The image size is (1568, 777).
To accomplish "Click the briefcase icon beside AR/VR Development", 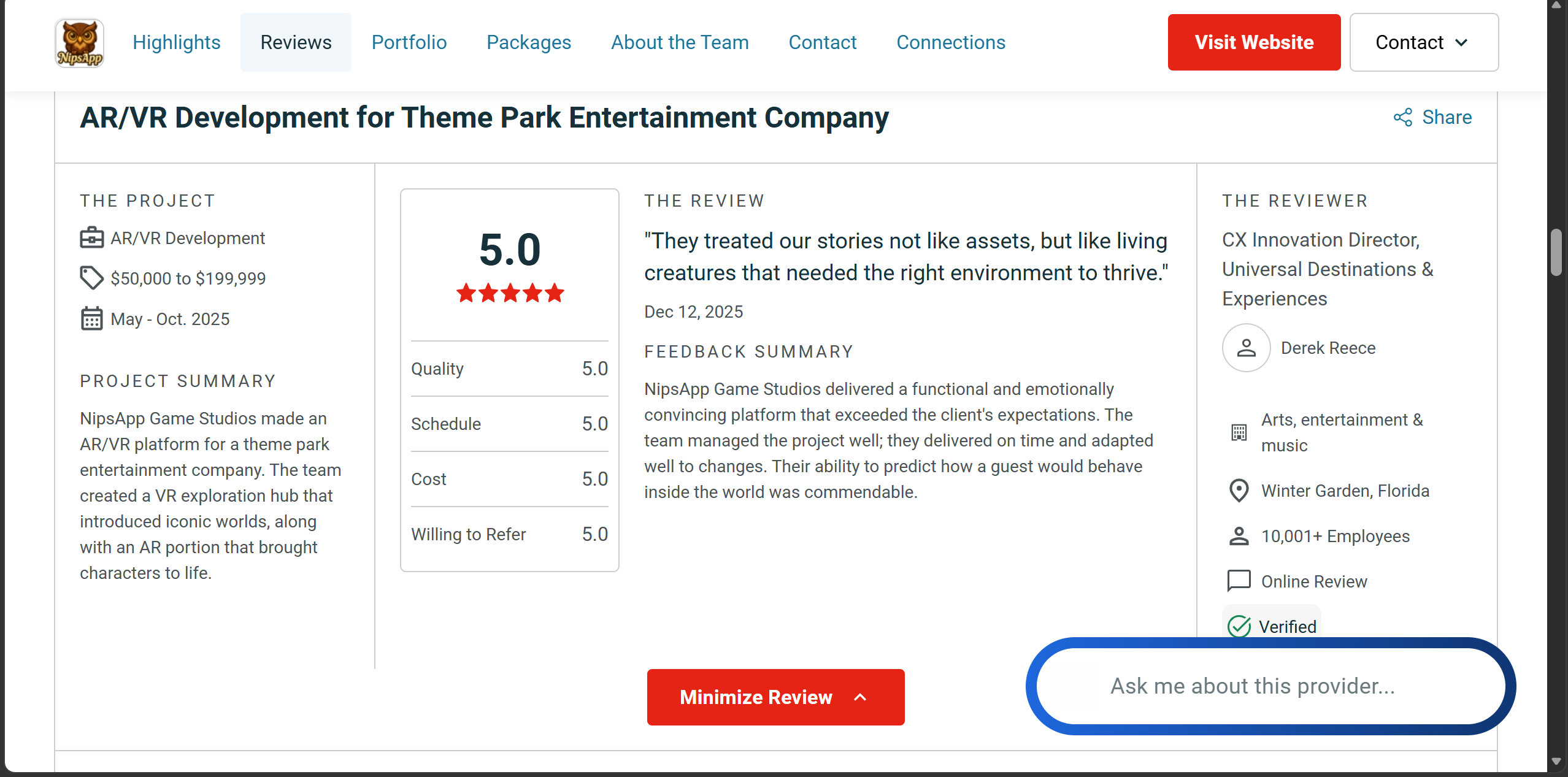I will [92, 238].
